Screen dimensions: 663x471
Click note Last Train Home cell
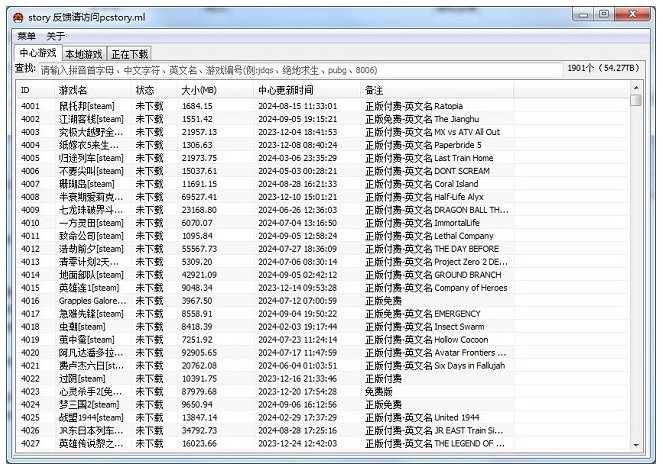coord(429,158)
